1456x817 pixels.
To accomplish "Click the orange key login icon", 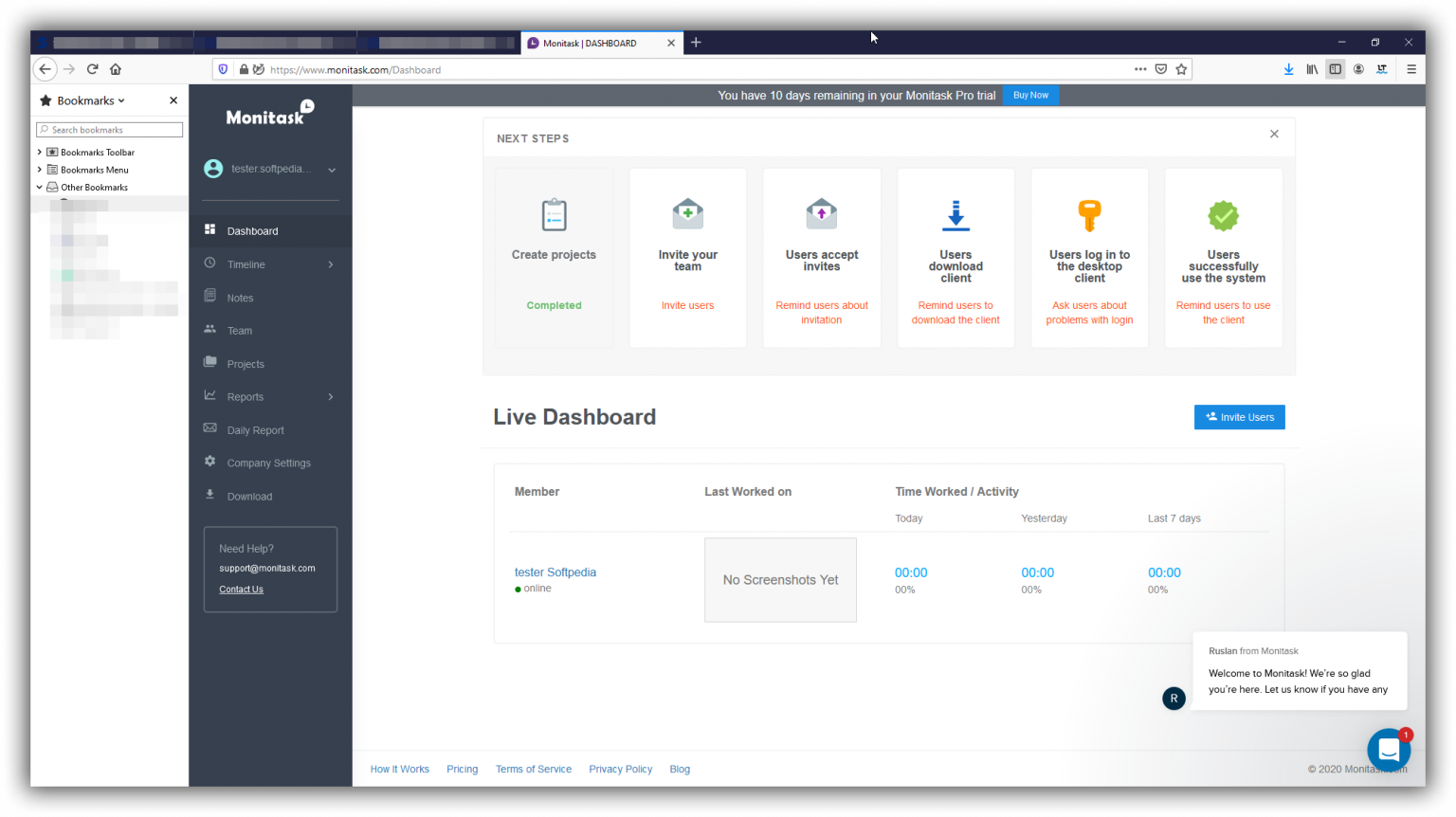I will point(1089,216).
